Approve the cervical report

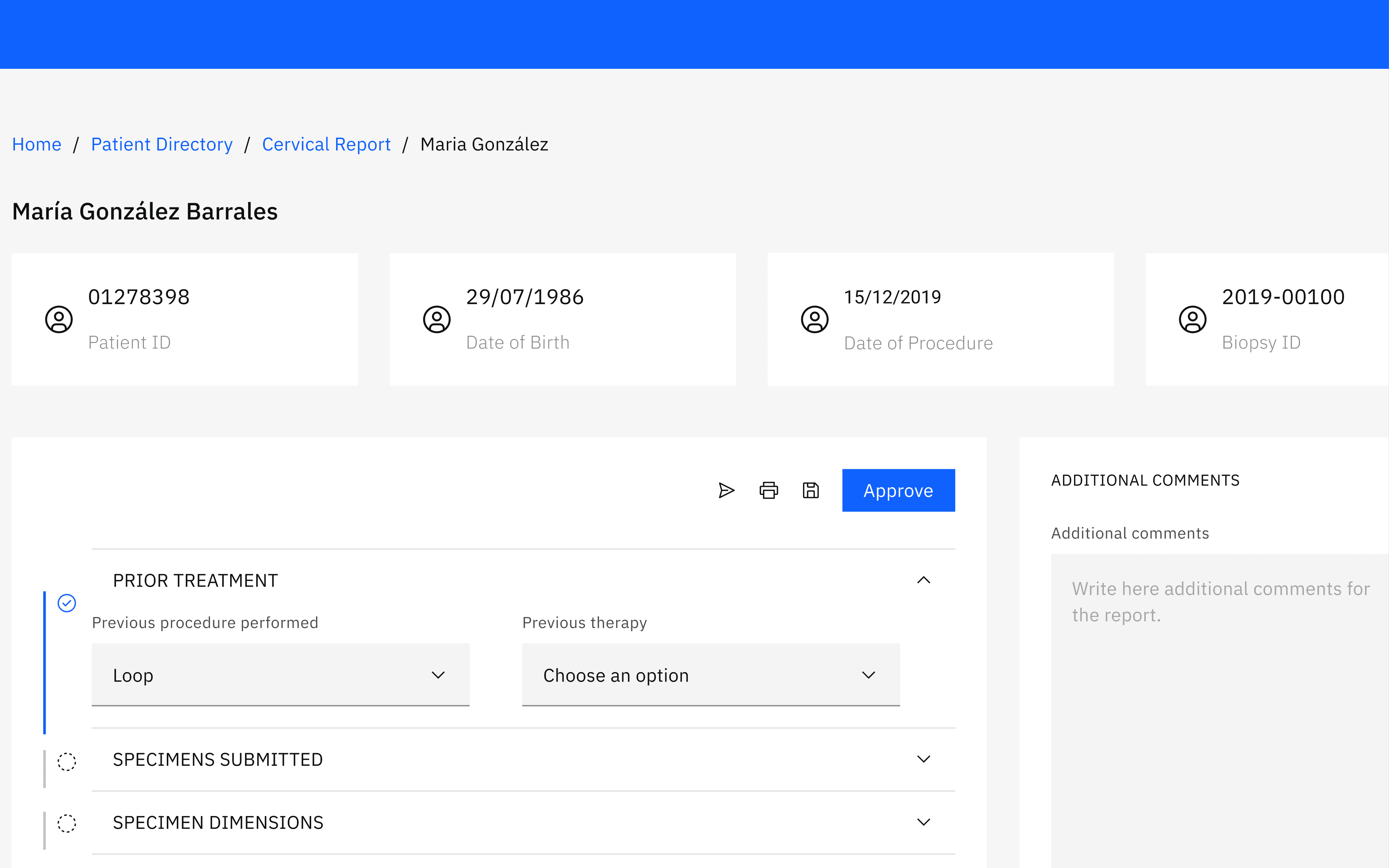898,490
